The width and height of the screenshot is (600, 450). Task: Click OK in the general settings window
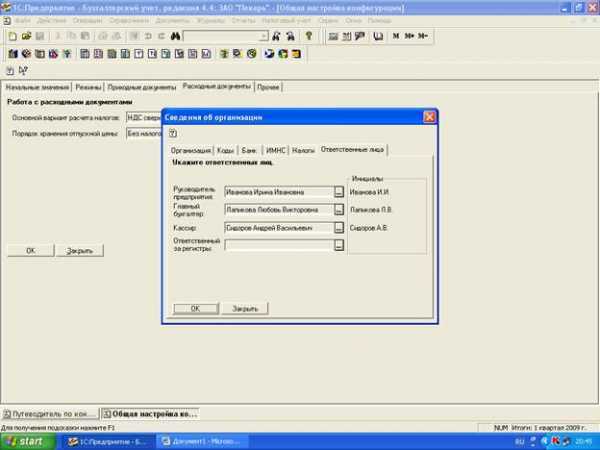coord(31,251)
